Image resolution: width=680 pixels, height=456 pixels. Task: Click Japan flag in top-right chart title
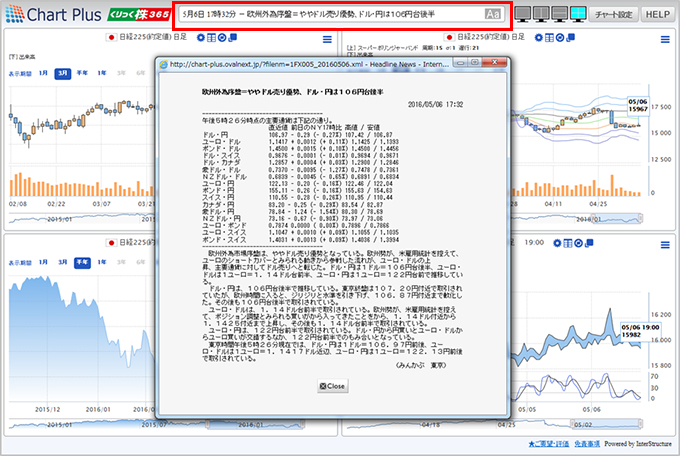[449, 37]
